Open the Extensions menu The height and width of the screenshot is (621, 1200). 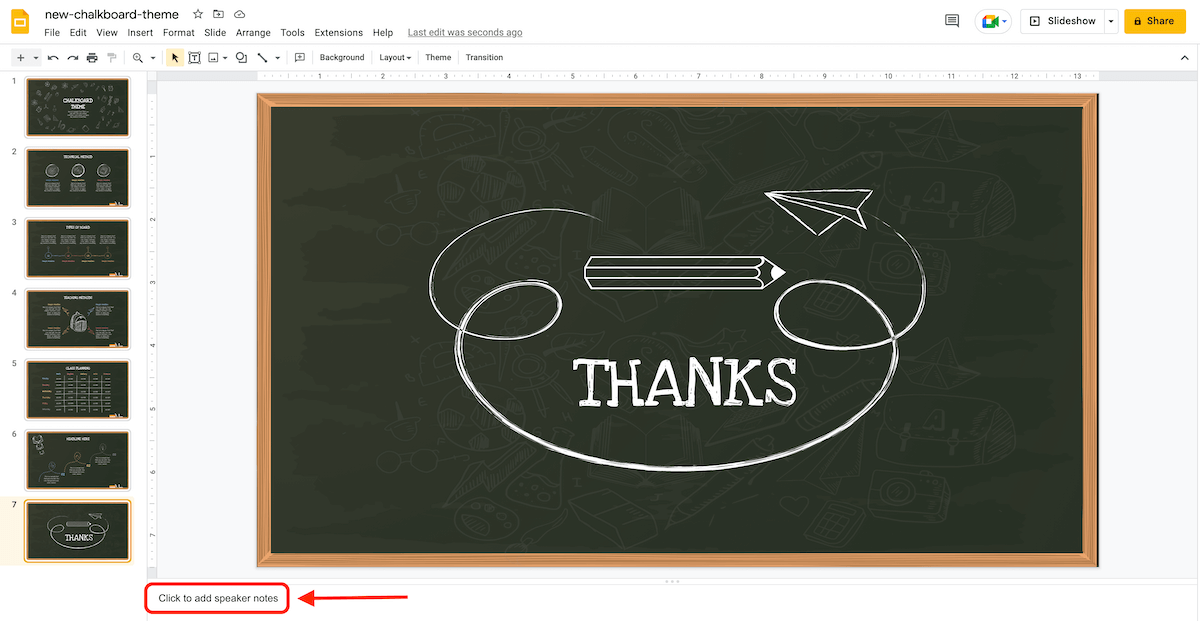coord(339,33)
